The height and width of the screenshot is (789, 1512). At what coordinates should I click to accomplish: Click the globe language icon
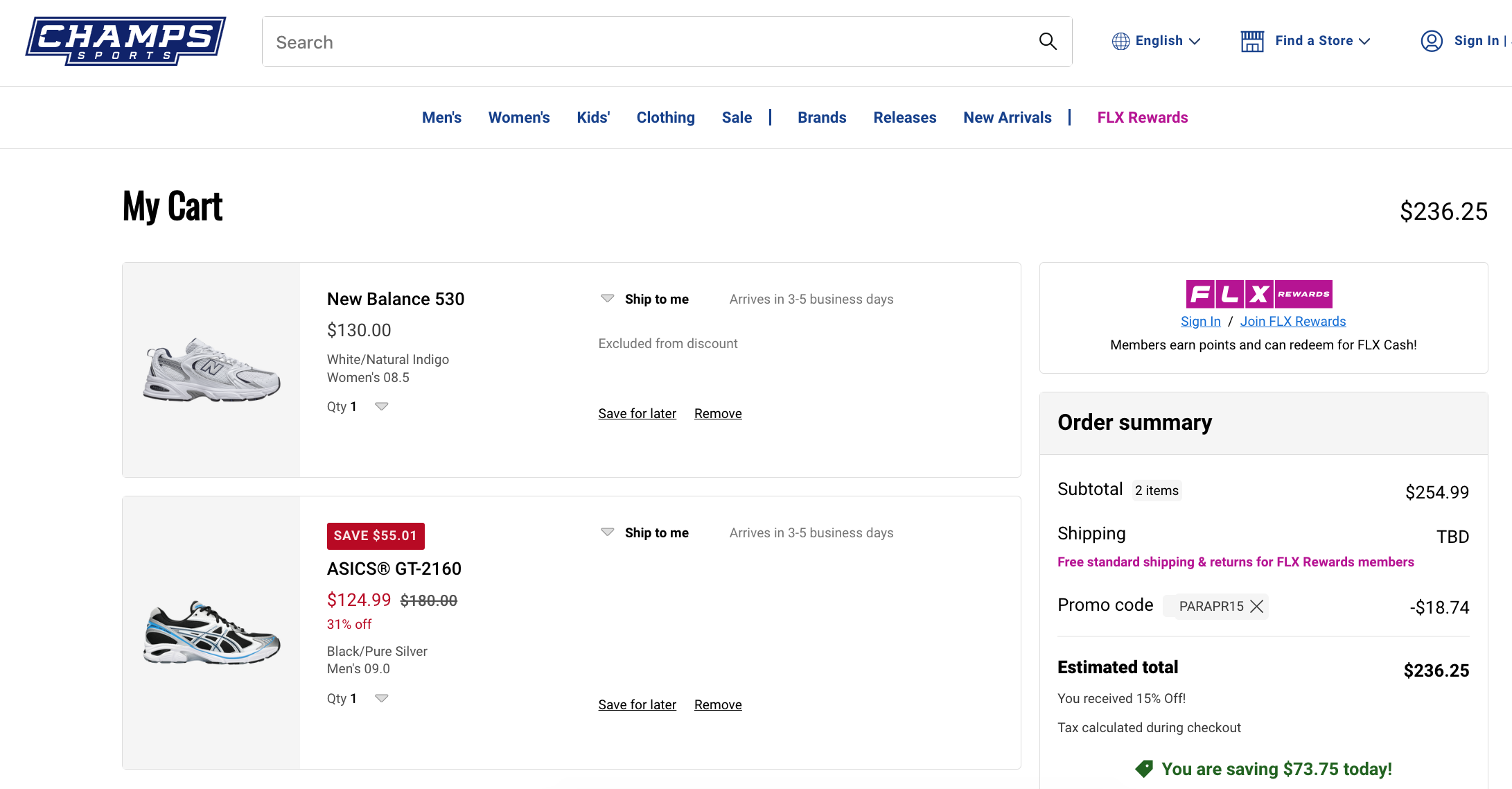tap(1120, 42)
